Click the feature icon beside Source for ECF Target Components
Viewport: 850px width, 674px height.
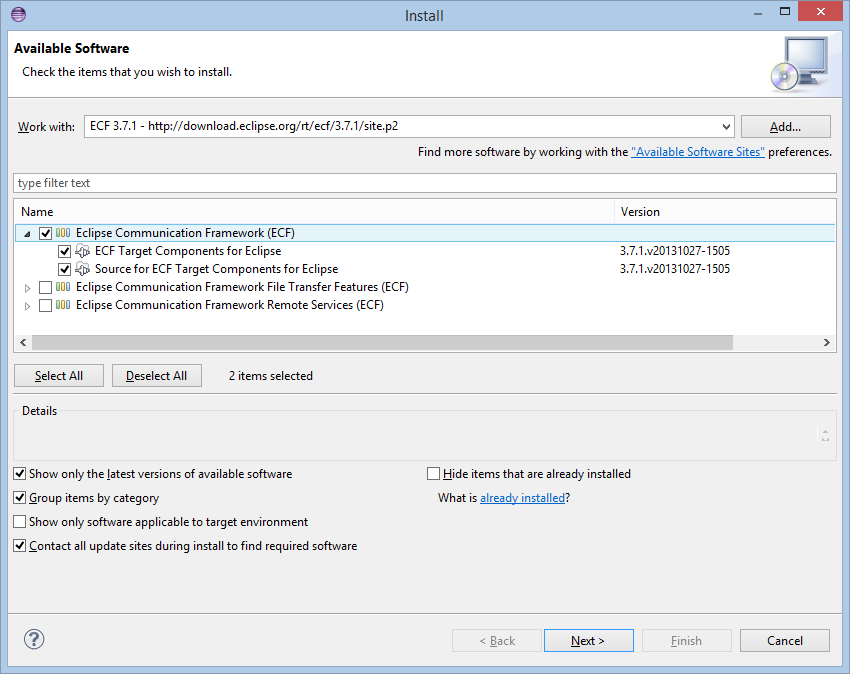click(82, 269)
